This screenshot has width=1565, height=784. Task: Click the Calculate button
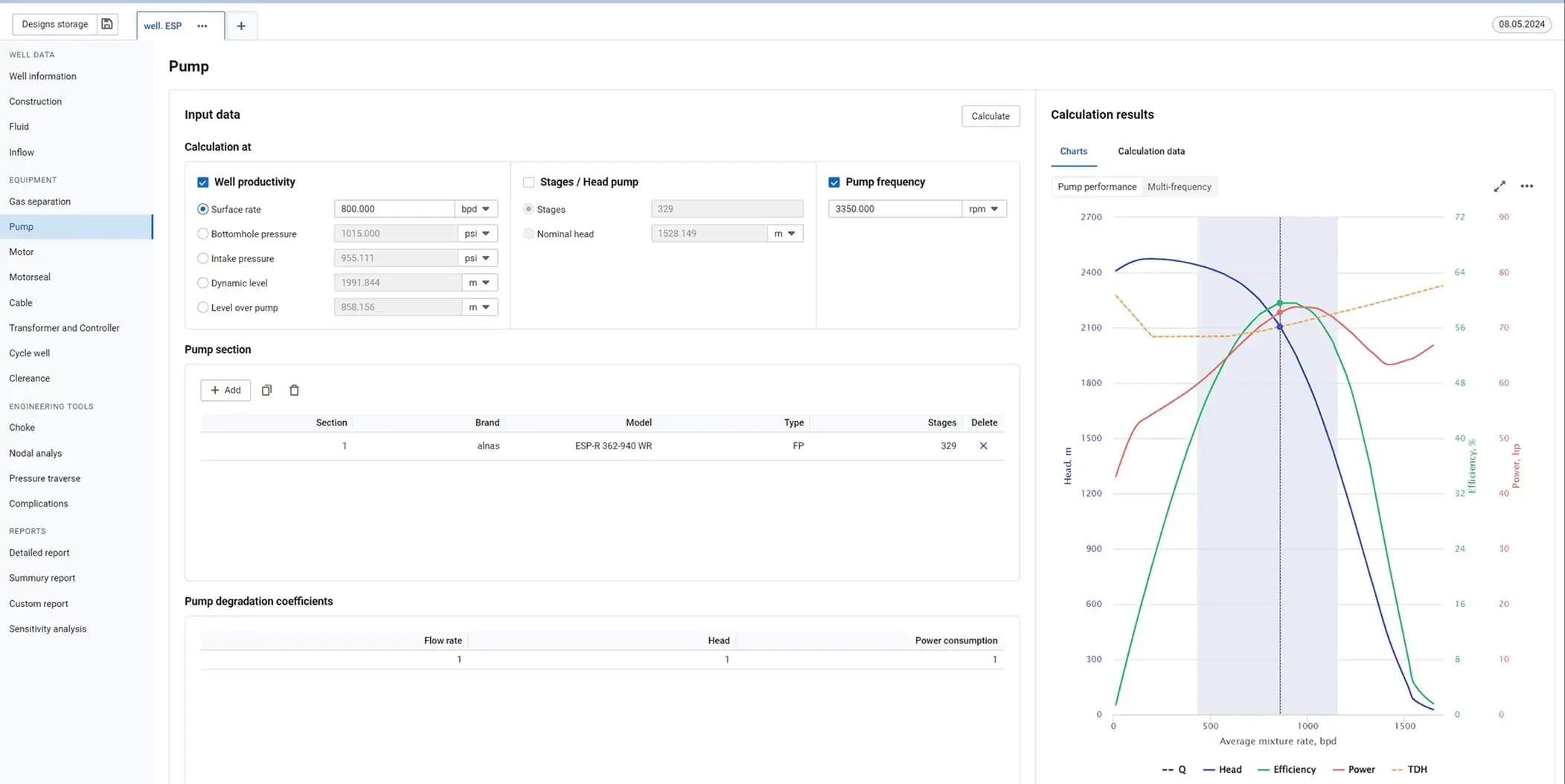[x=990, y=116]
